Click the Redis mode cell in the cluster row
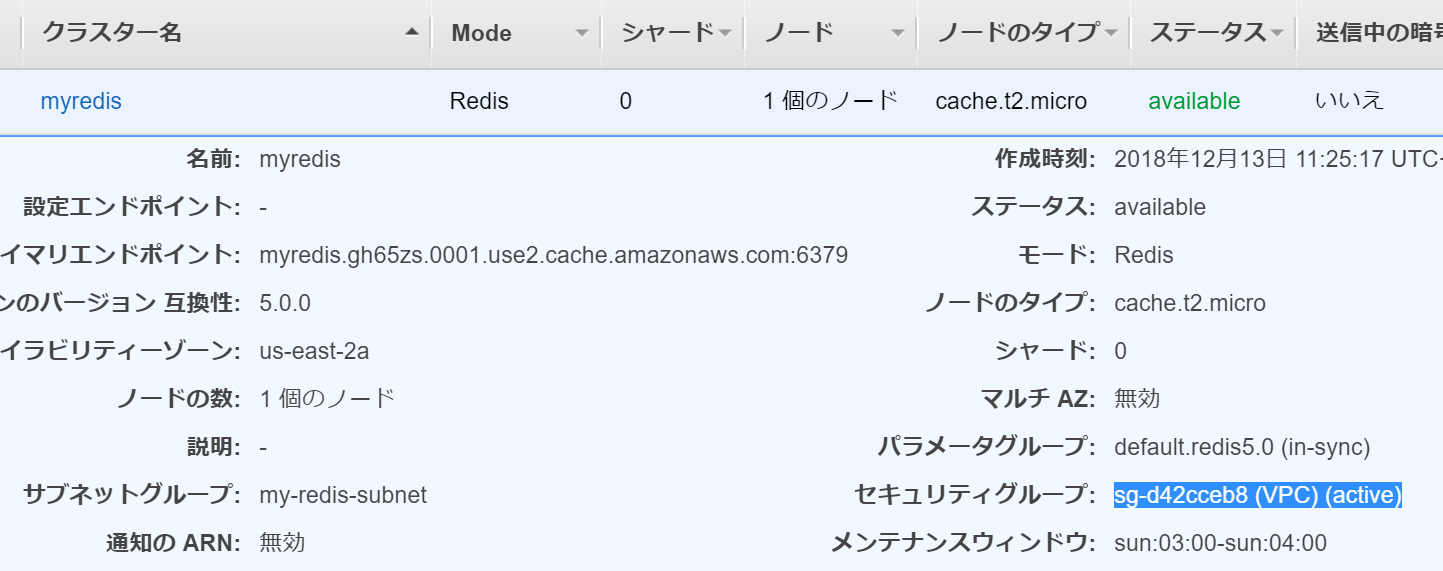The image size is (1443, 571). [x=479, y=101]
